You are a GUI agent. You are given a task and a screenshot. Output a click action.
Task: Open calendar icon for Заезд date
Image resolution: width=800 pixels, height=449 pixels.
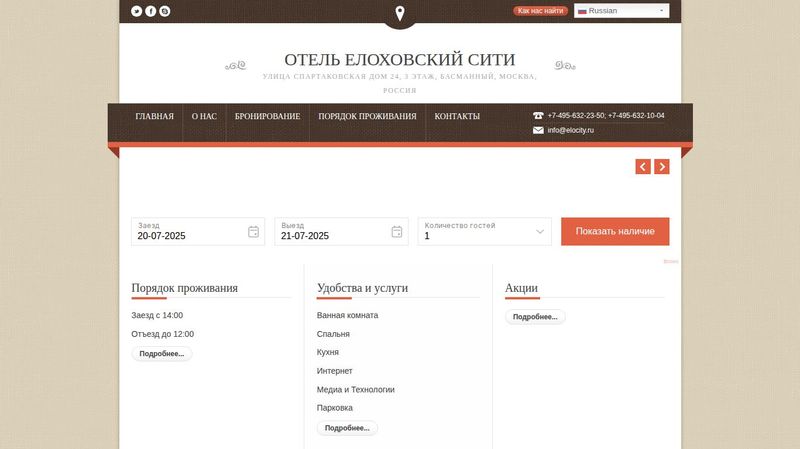pyautogui.click(x=253, y=232)
